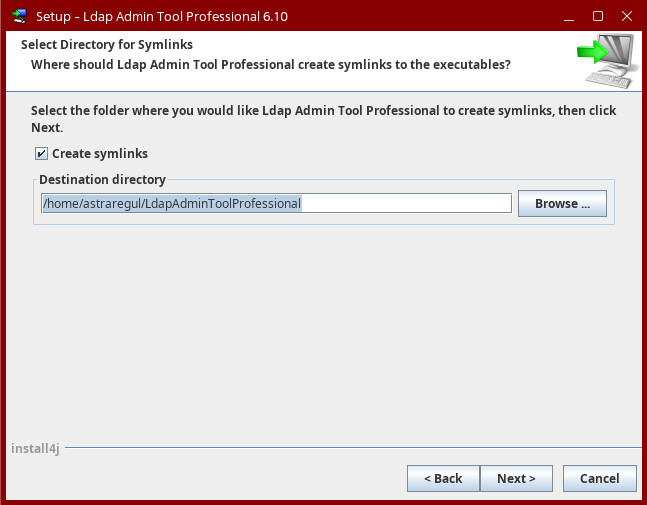Click the "Create symlinks" label text
The image size is (647, 505).
click(99, 154)
